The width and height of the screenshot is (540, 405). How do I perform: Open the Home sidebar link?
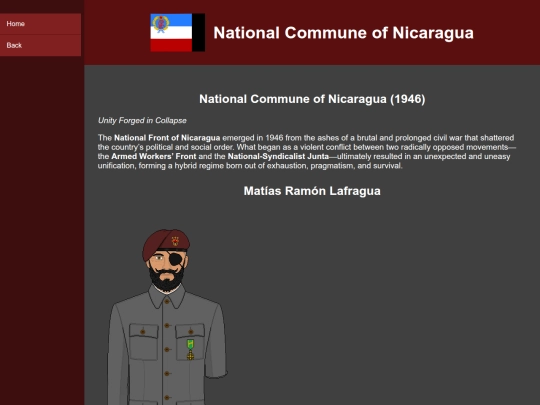click(x=40, y=24)
